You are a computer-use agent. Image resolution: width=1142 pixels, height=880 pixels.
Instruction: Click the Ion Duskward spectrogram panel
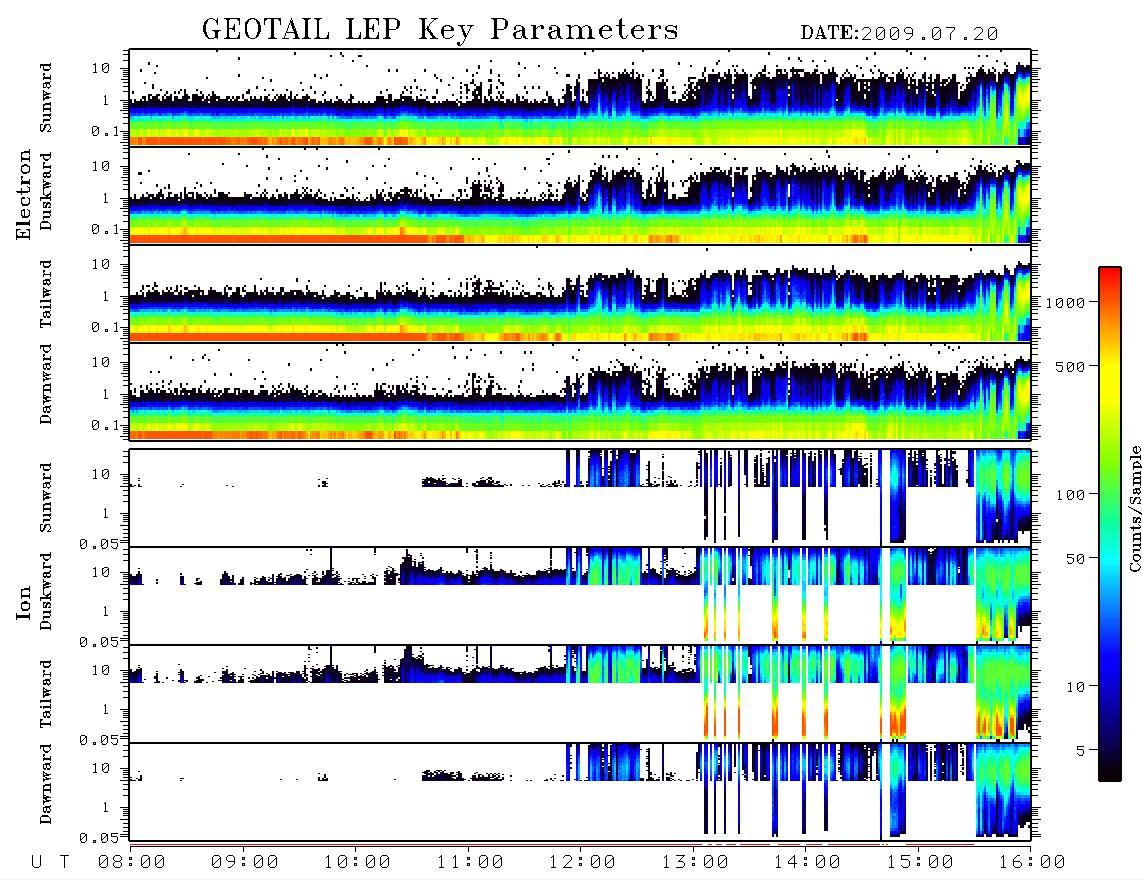coord(580,595)
